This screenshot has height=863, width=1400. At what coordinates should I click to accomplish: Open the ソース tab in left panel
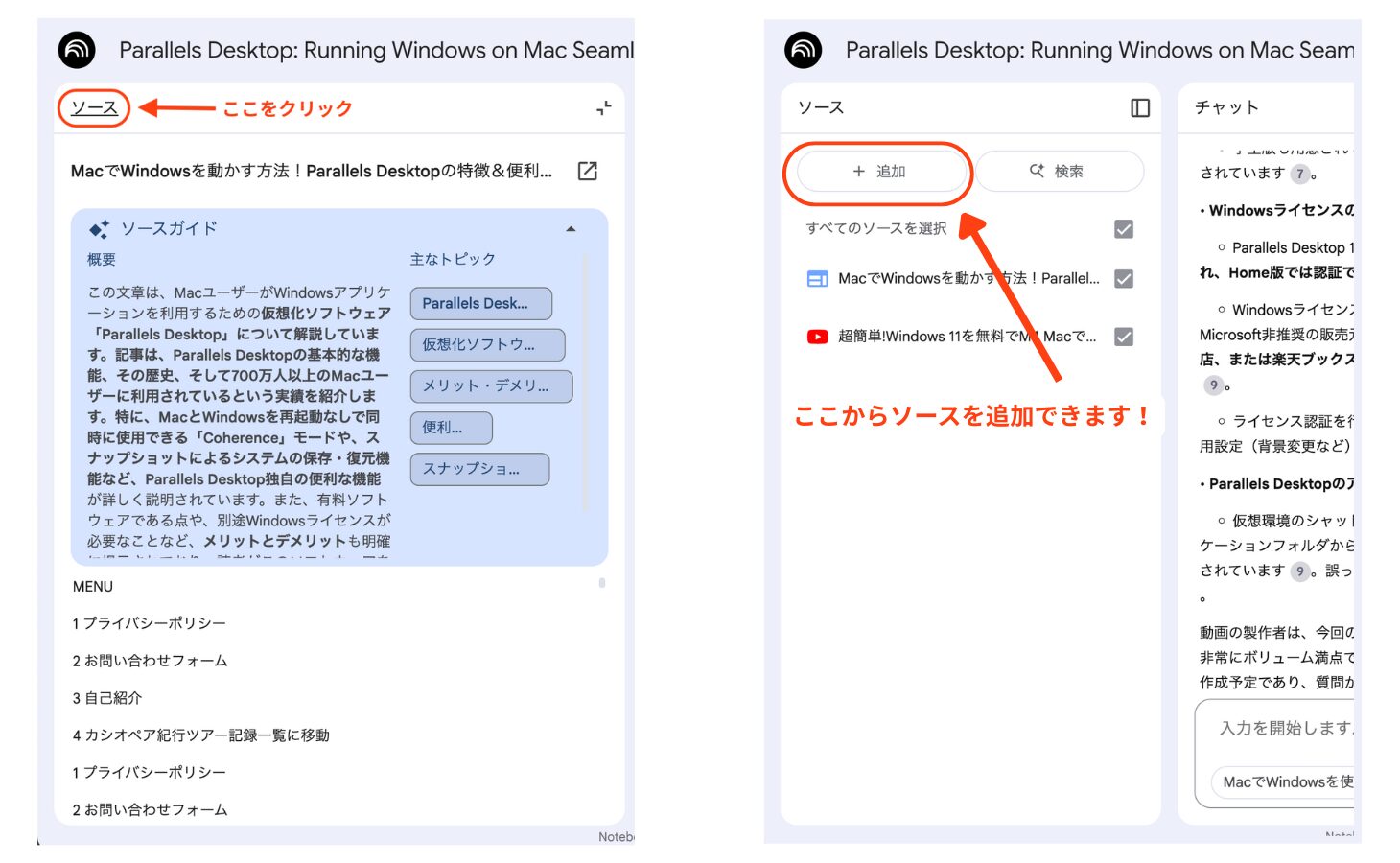click(94, 108)
